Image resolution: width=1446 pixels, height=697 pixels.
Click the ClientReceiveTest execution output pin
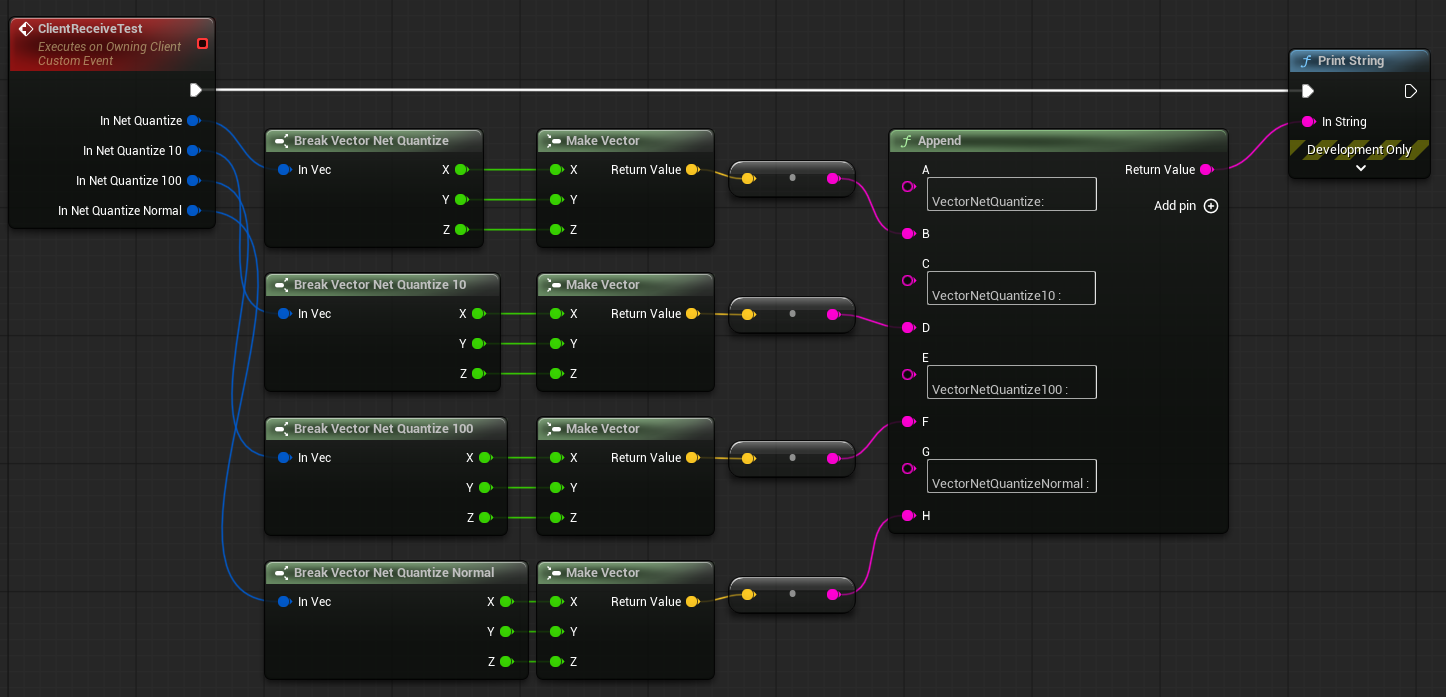pyautogui.click(x=195, y=90)
